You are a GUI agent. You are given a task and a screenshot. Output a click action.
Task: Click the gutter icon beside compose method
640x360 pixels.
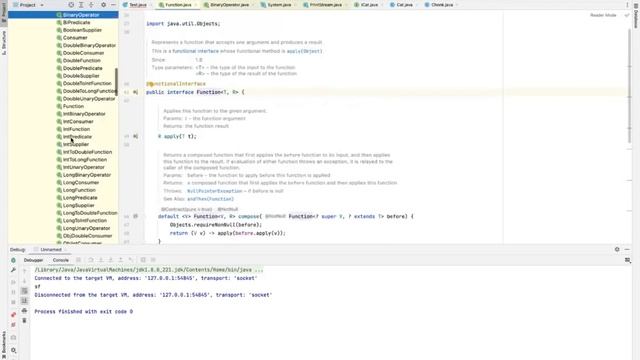point(136,216)
